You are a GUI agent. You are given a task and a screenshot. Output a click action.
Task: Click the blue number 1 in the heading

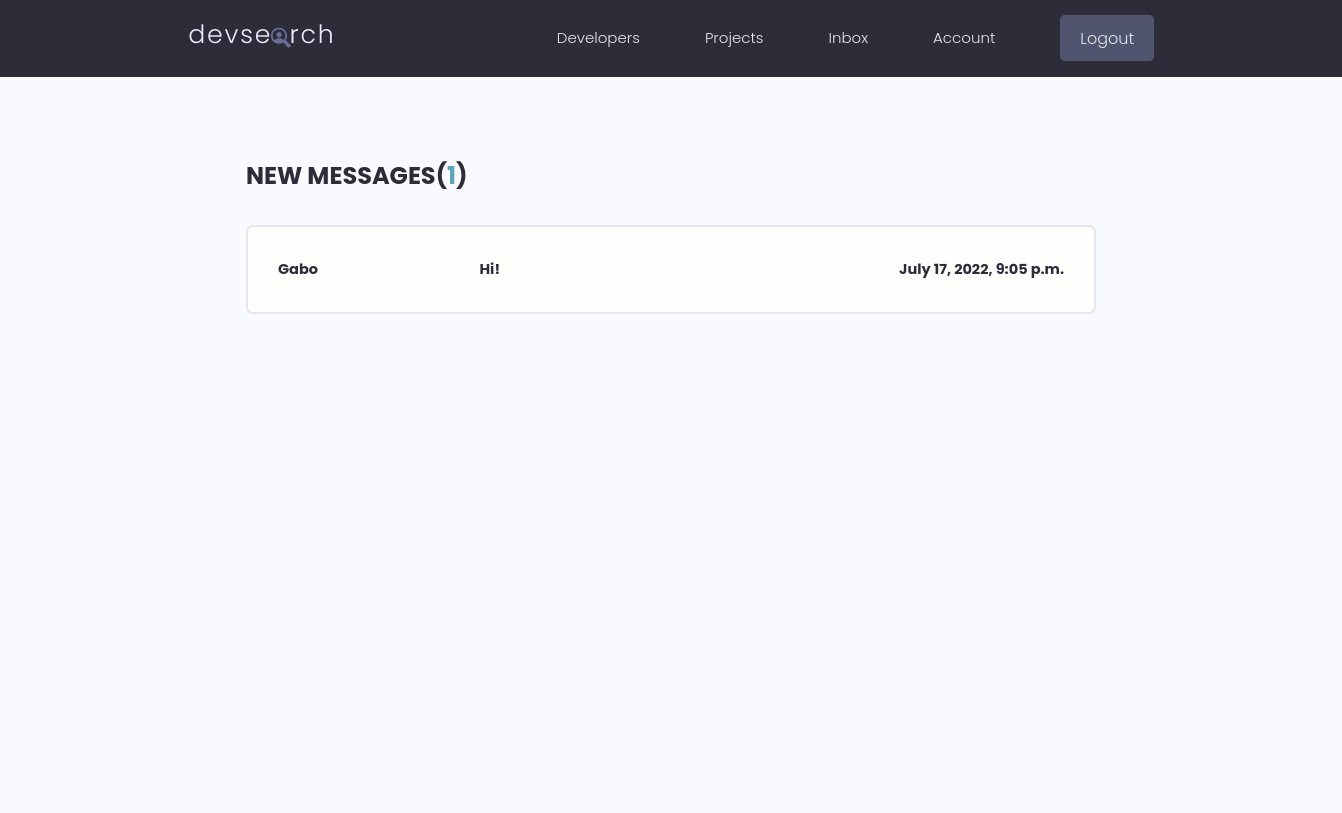point(451,175)
